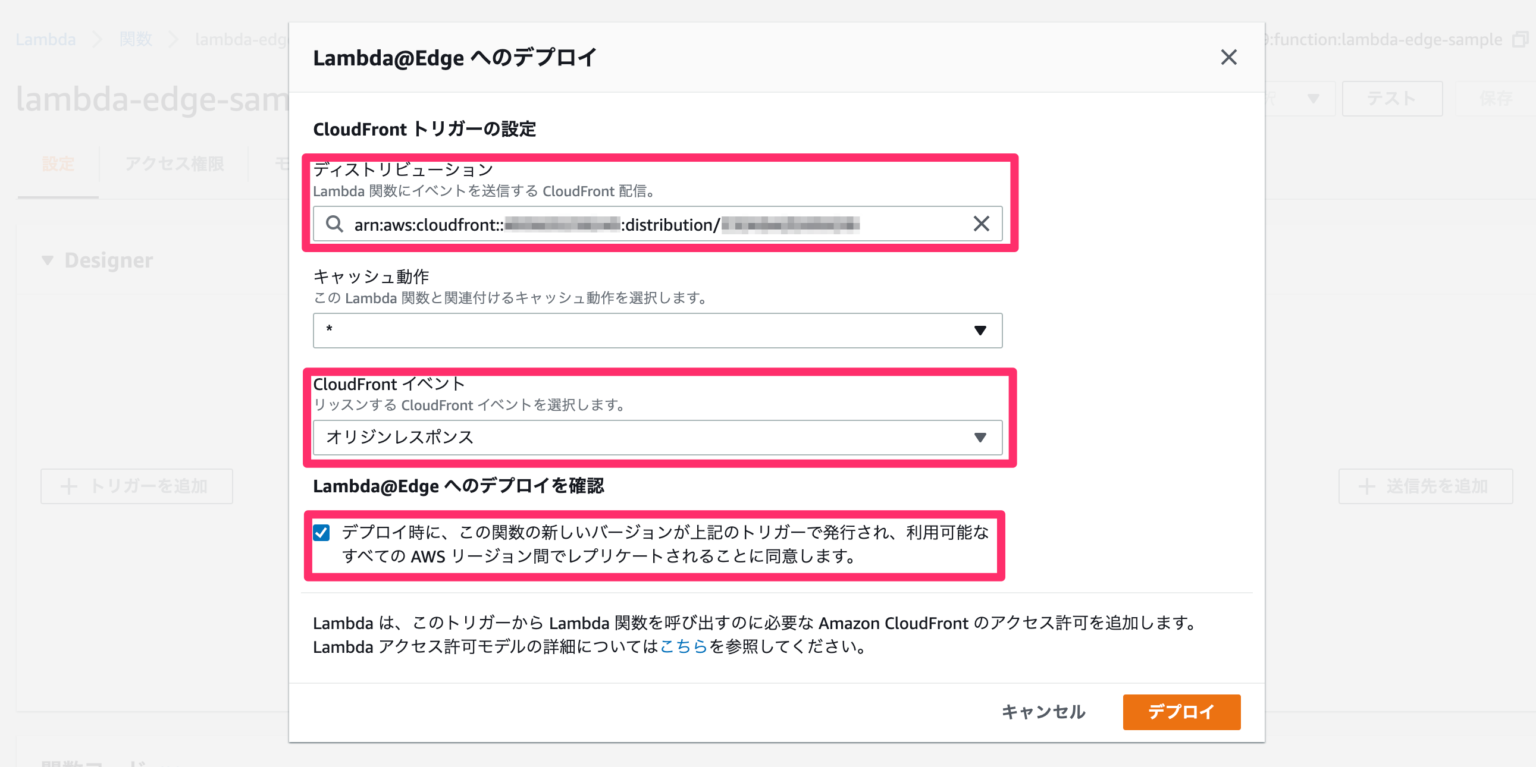Click the テスト button
This screenshot has width=1536, height=767.
[1391, 98]
